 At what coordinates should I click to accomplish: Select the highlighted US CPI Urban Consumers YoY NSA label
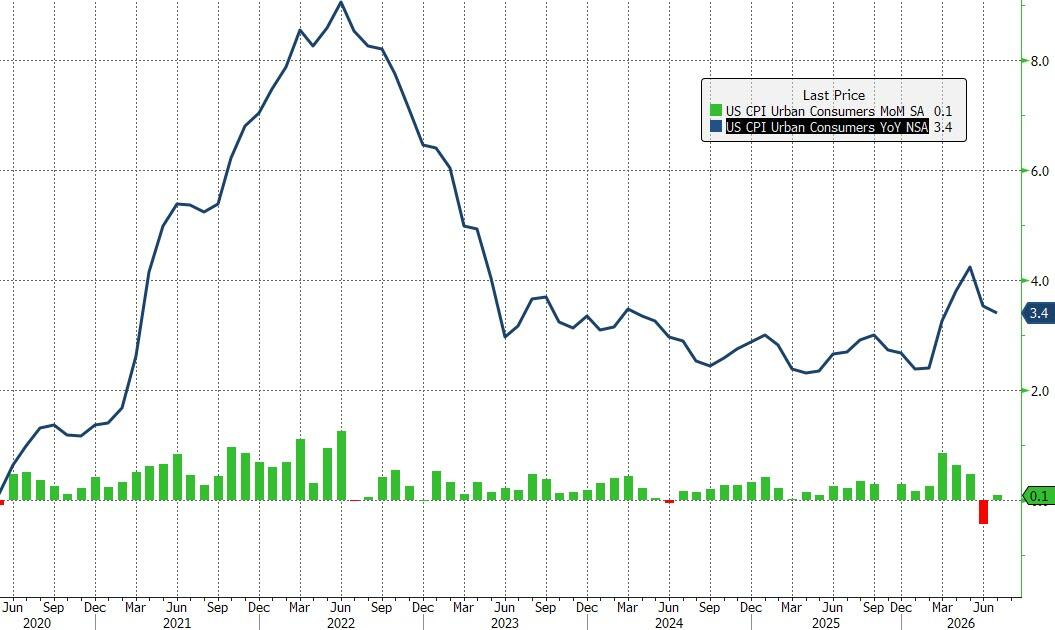tap(827, 127)
